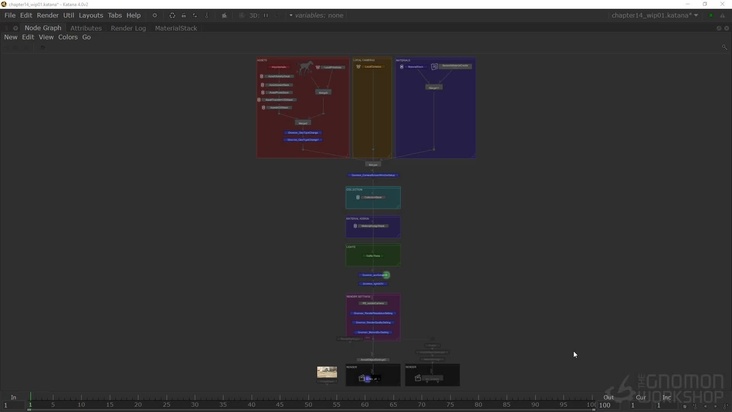
Task: Open the File menu
Action: click(x=10, y=15)
